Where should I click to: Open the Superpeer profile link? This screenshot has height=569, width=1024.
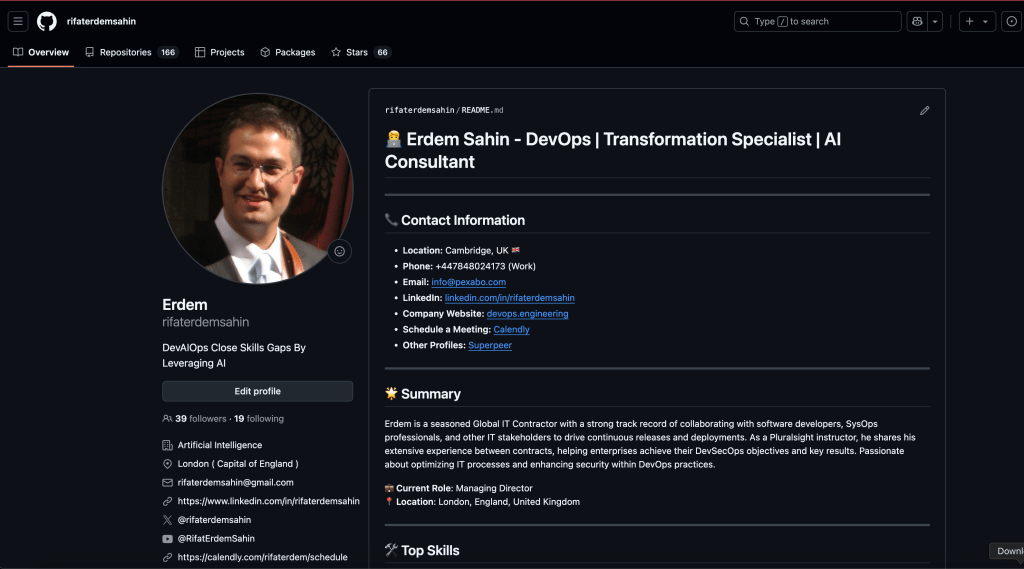(x=490, y=345)
